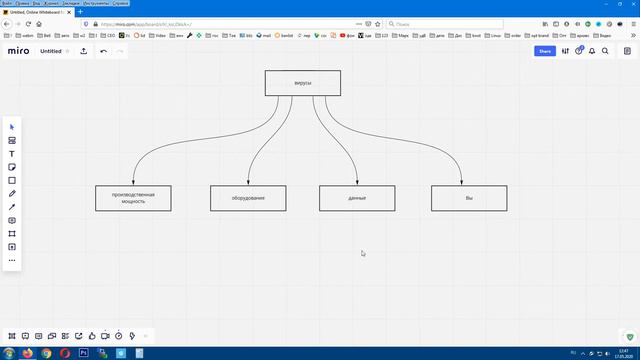Select the Frame tool
Screen dimensions: 640x360
tap(12, 234)
